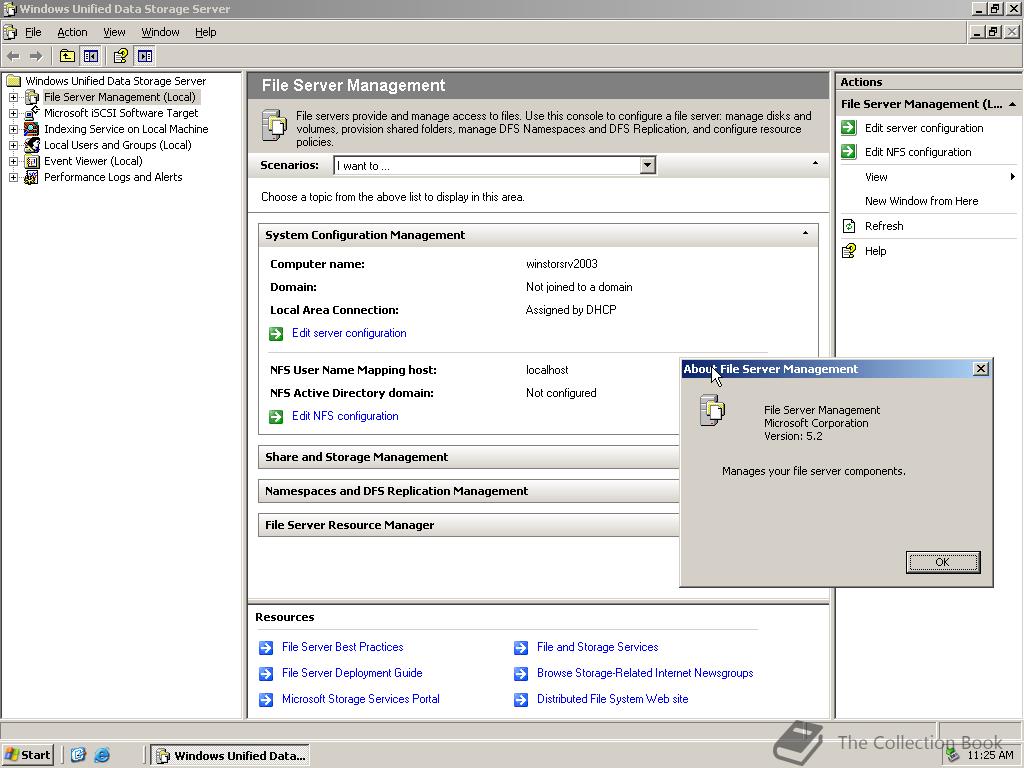Click blue arrow icon for Distributed File System Web site
Viewport: 1024px width, 768px height.
click(520, 700)
